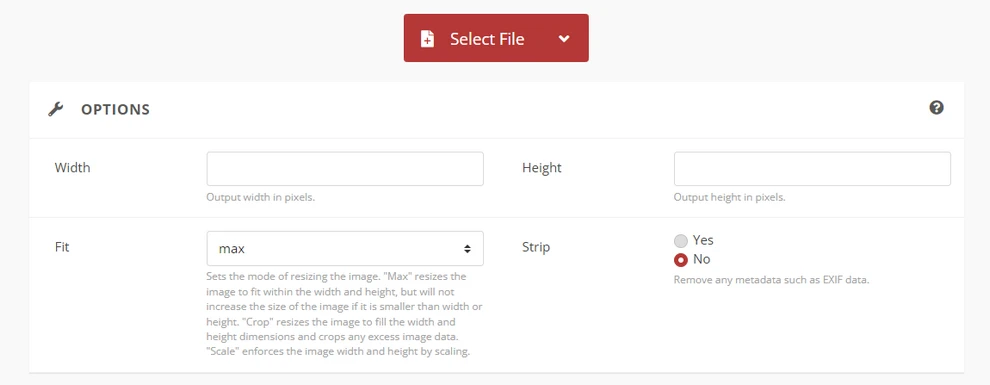990x385 pixels.
Task: Click the file-plus icon on Select File
Action: [x=427, y=38]
